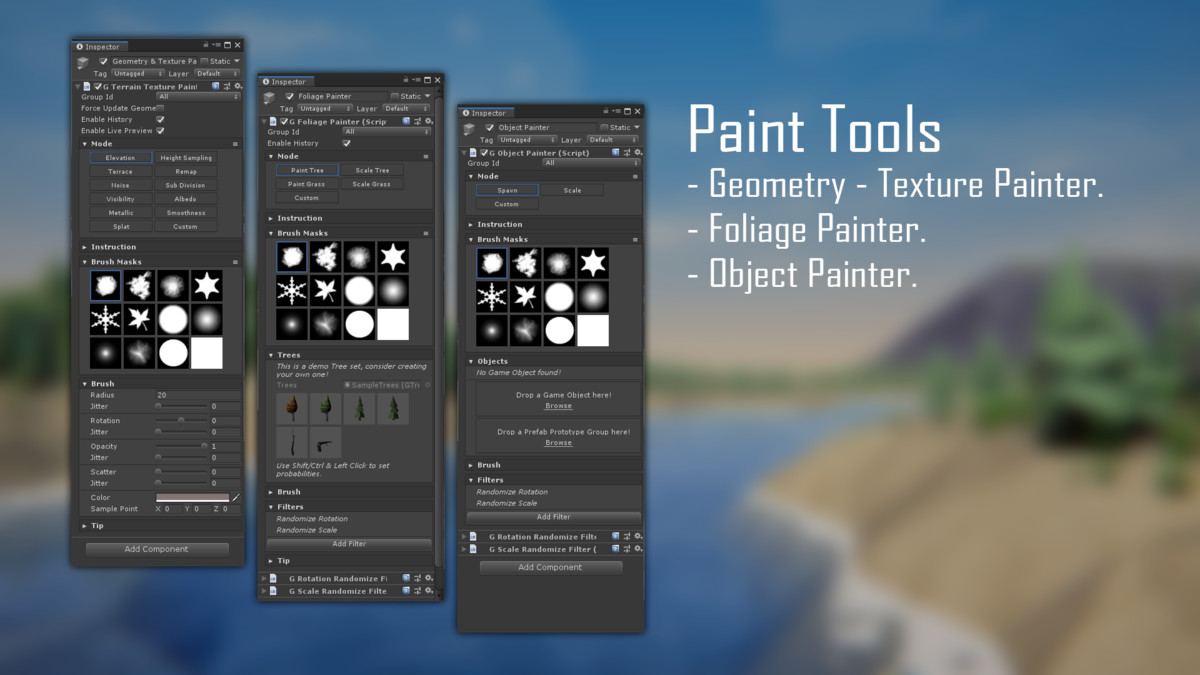Expand Instruction section in Terrain Texture Painter
Viewport: 1200px width, 675px height.
[160, 247]
